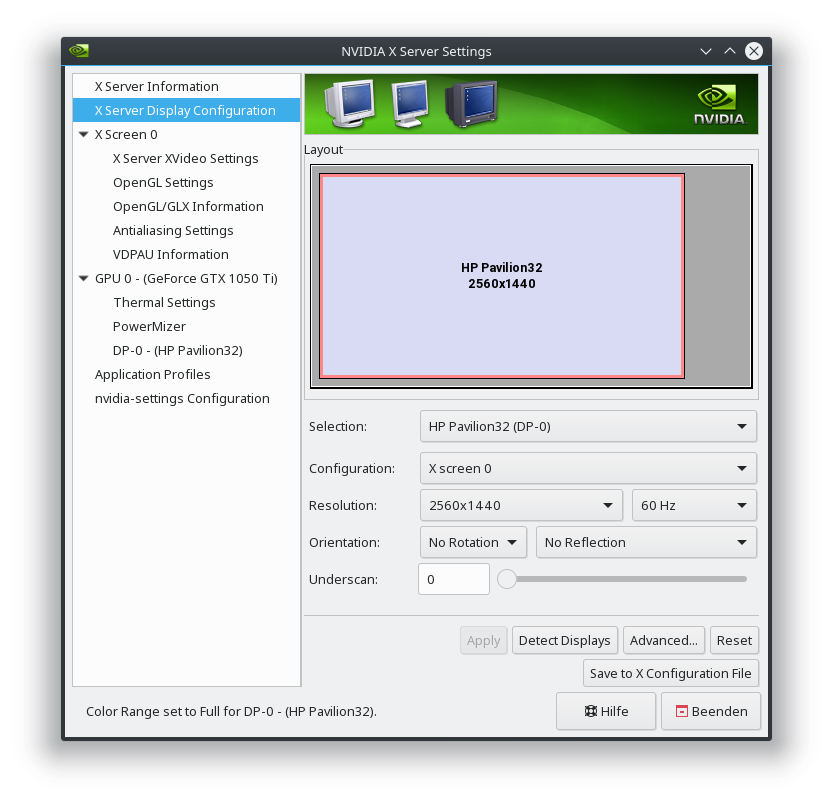Click the beige CRT monitor banner image
This screenshot has width=833, height=802.
pos(349,104)
